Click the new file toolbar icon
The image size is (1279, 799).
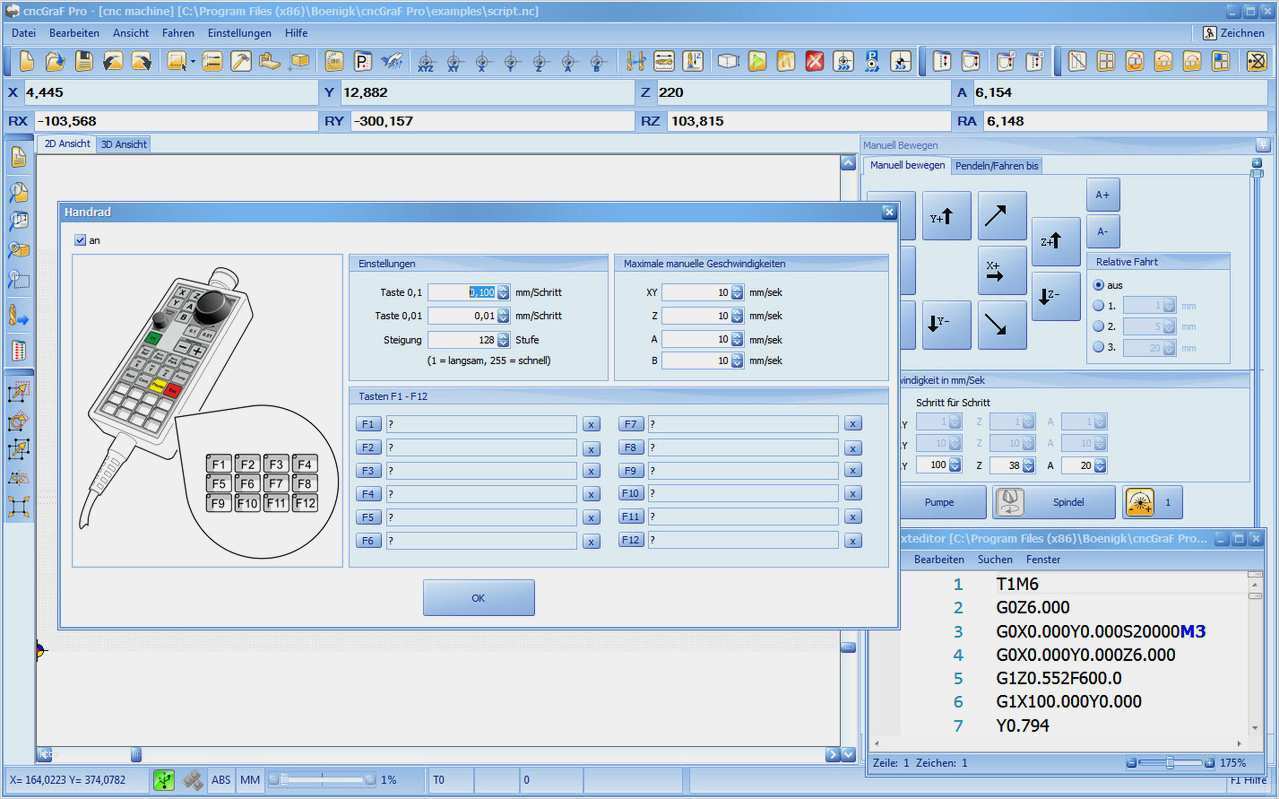26,61
